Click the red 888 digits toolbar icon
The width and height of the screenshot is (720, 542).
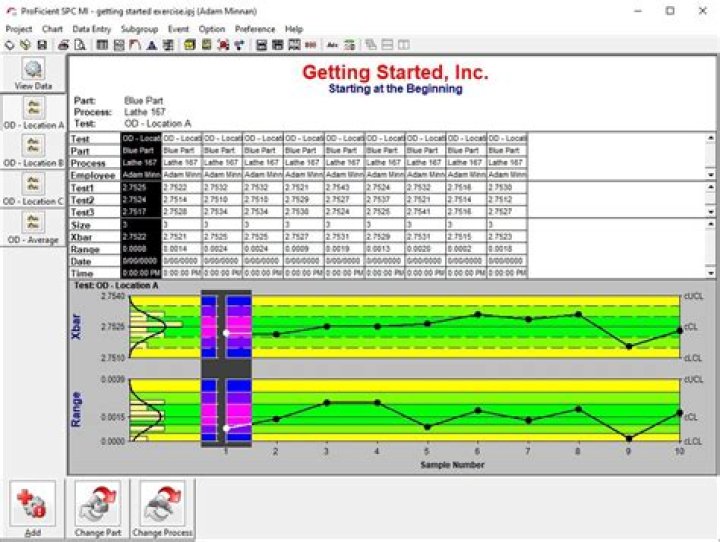311,45
